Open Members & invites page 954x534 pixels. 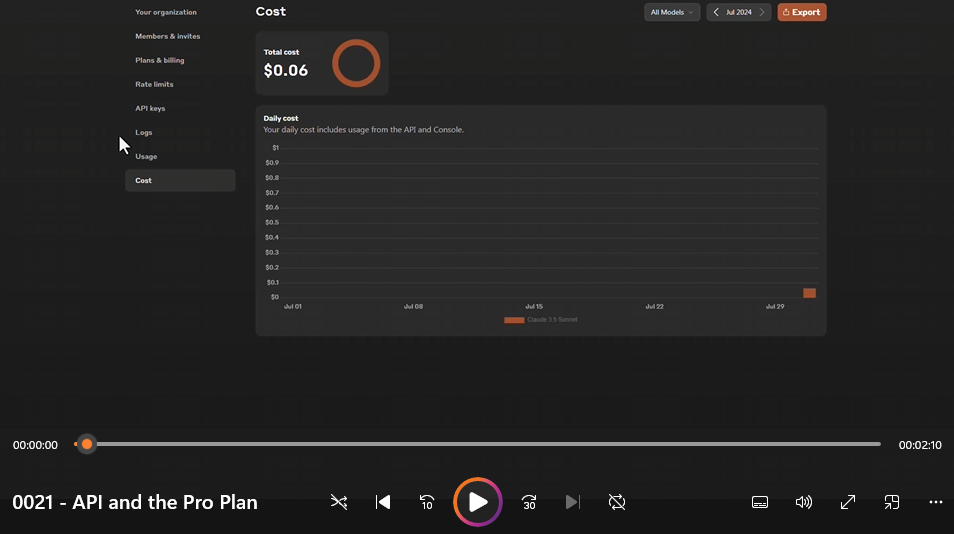click(168, 36)
